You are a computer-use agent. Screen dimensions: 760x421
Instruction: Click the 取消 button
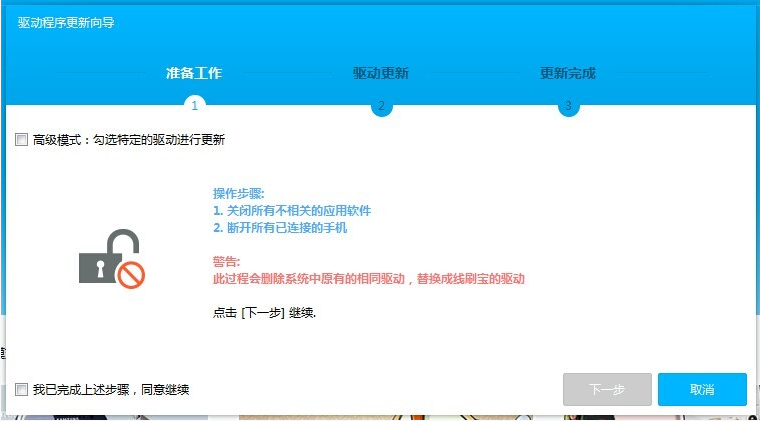pyautogui.click(x=702, y=390)
